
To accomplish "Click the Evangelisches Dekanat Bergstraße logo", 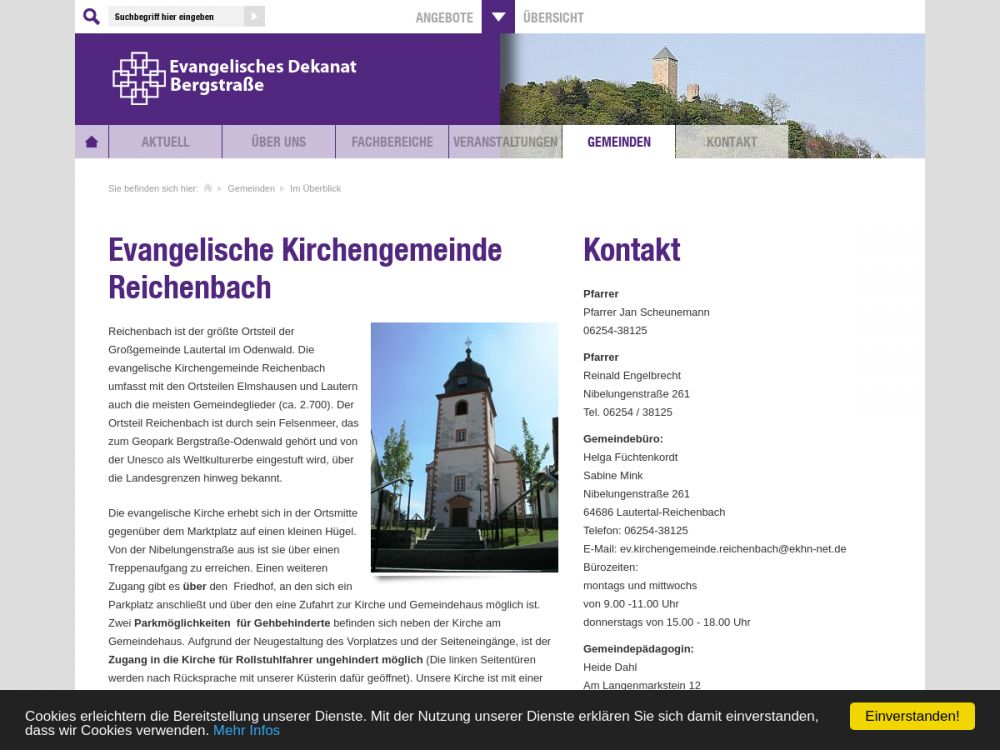I will (235, 78).
